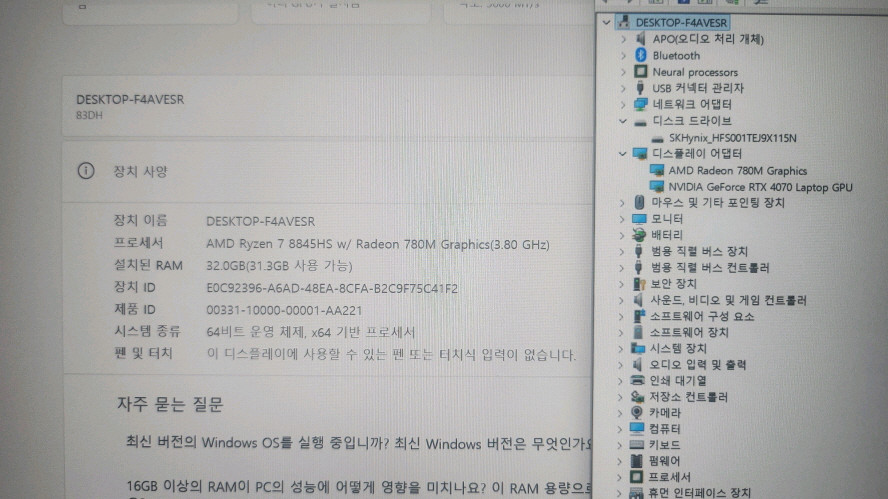
Task: Click the 보안 장치 icon
Action: tap(639, 283)
